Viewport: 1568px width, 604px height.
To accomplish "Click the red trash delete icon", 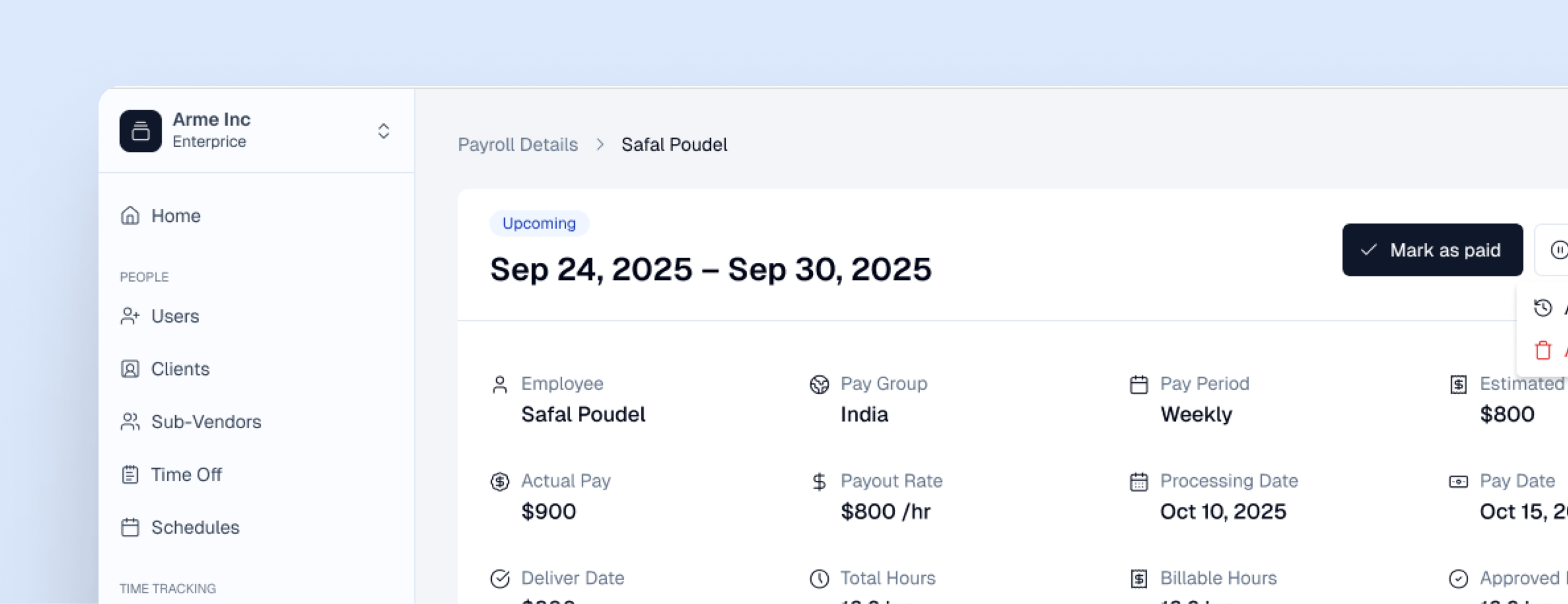I will [1543, 350].
